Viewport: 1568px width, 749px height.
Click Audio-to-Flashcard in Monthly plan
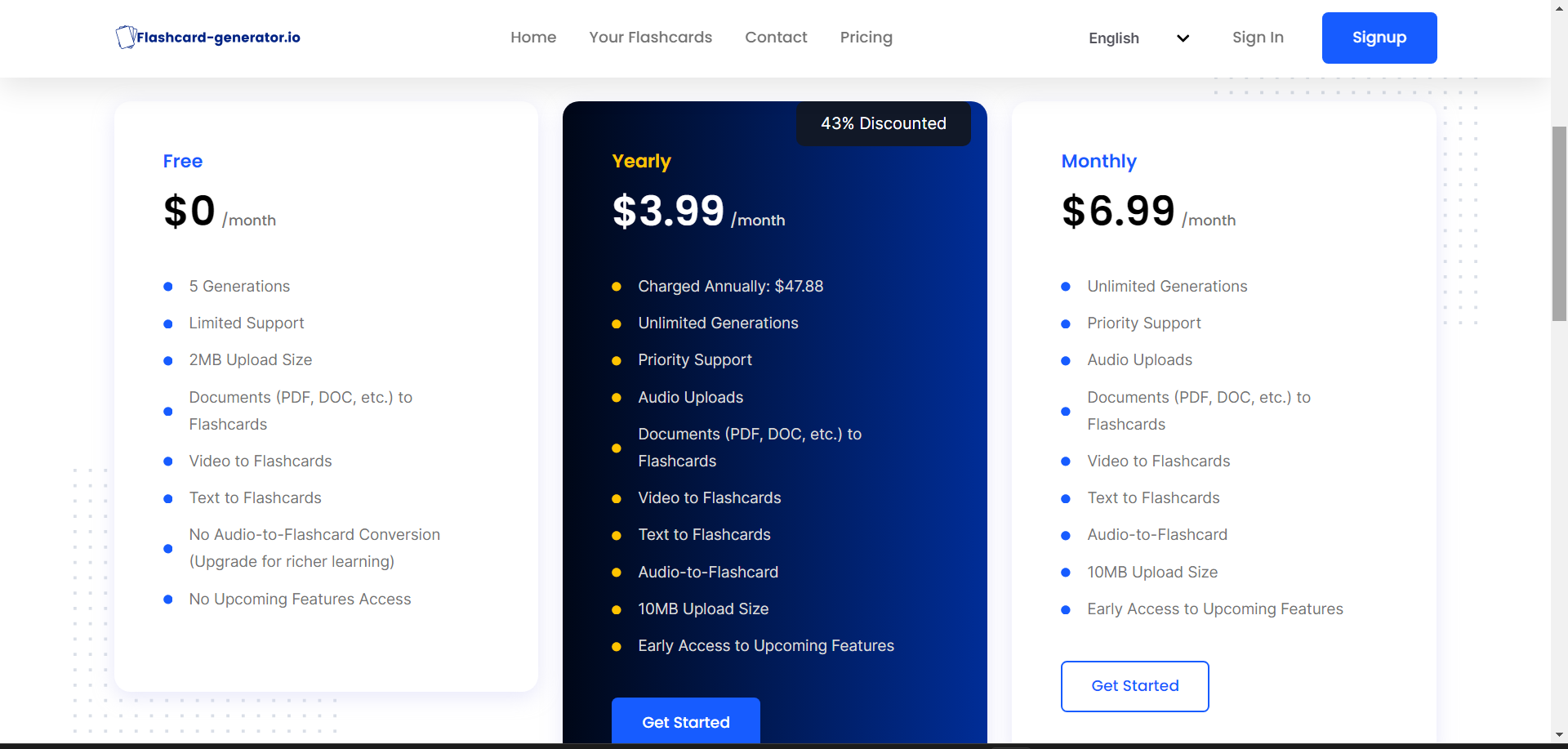(x=1157, y=535)
